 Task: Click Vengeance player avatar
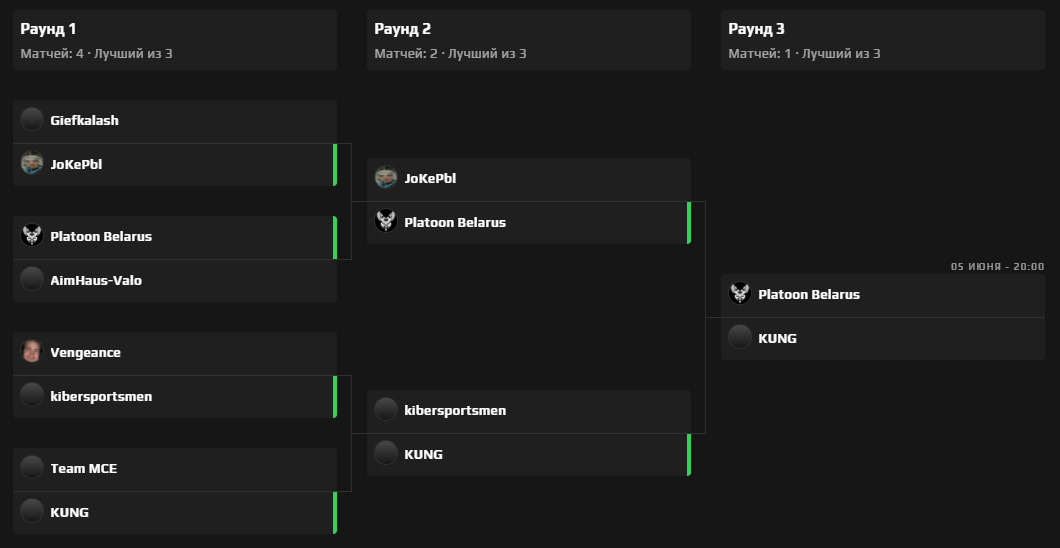click(32, 352)
